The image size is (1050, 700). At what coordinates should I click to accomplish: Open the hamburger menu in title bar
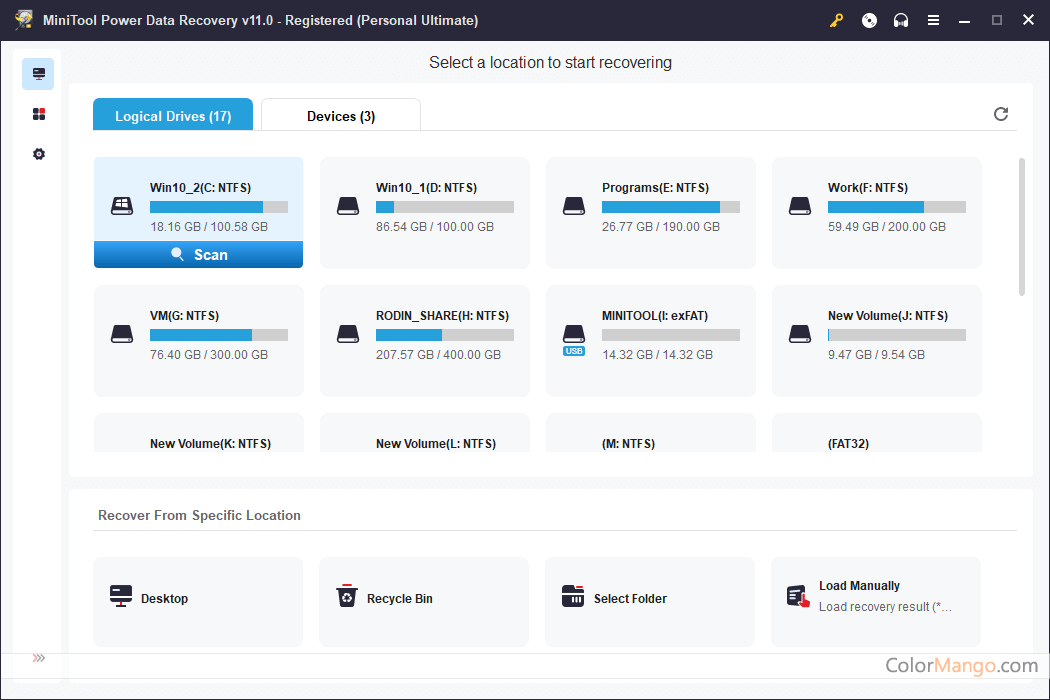(x=933, y=20)
